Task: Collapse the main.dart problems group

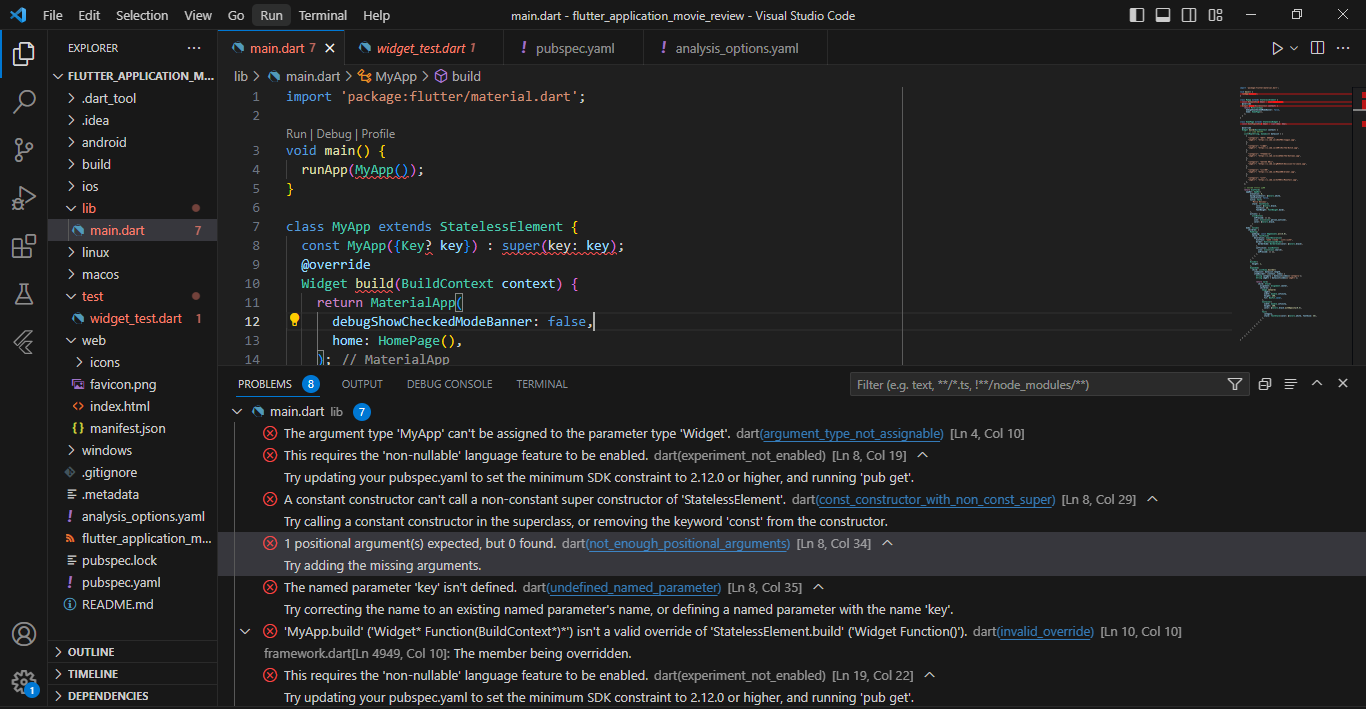Action: 237,411
